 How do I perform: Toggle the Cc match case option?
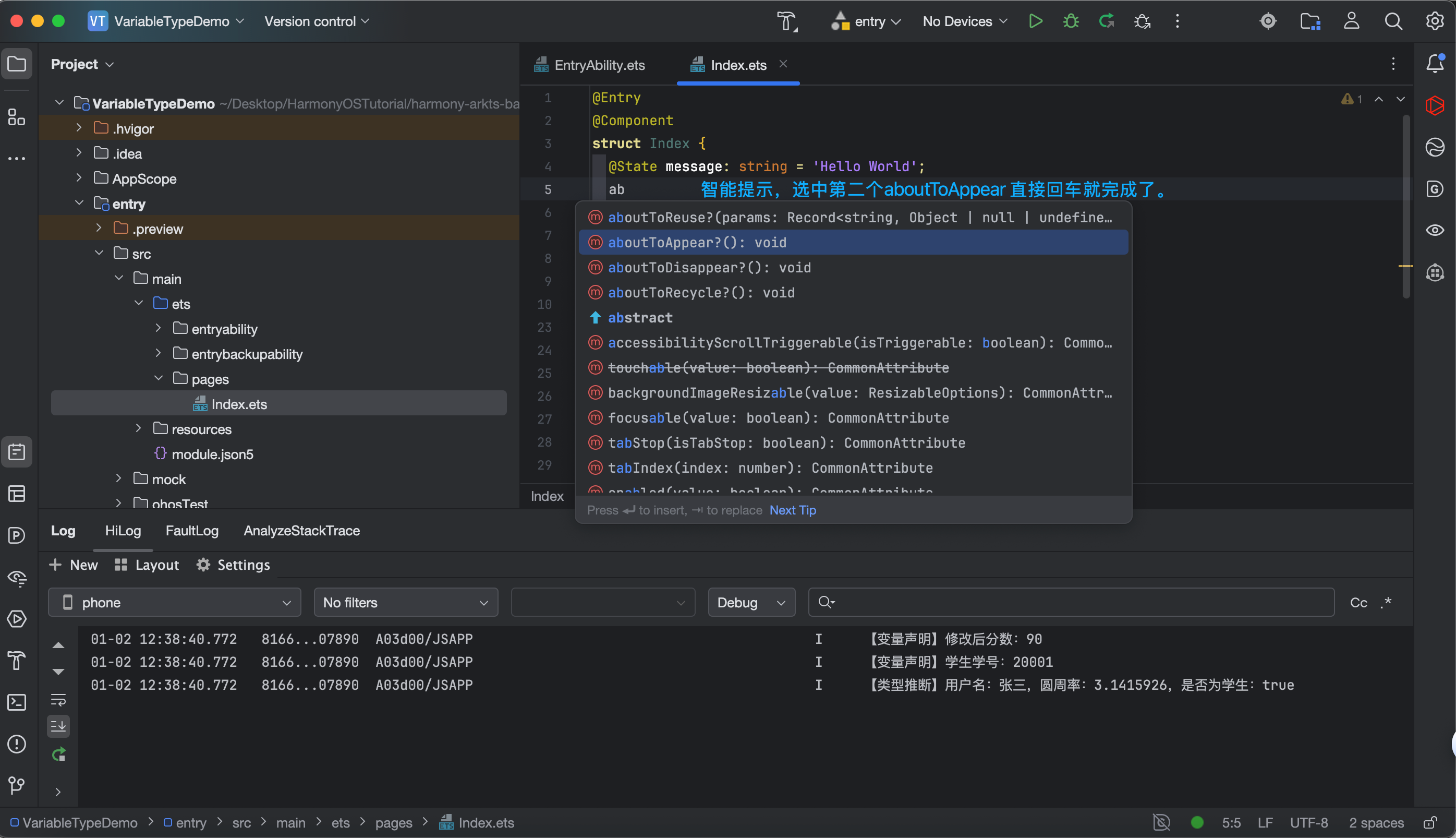click(x=1358, y=603)
